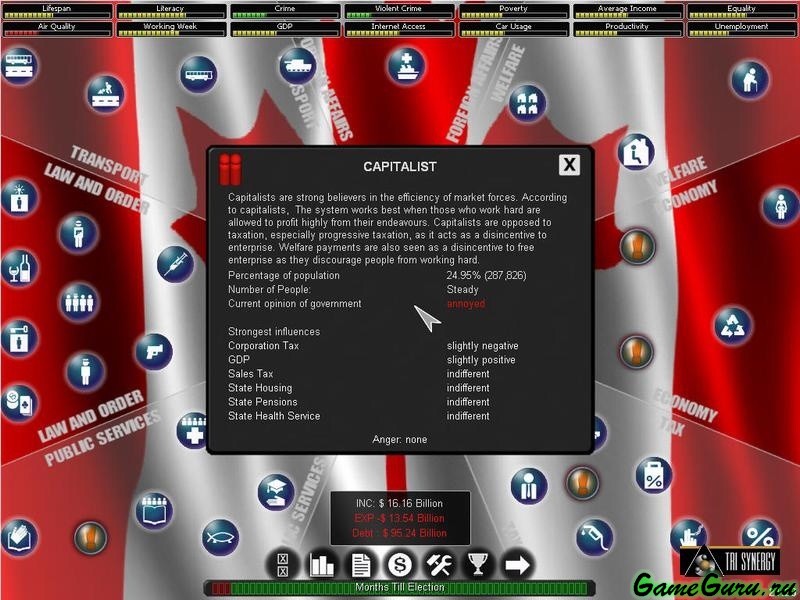The image size is (800, 600).
Task: Click the Debt $ 95.24 Billion line
Action: [399, 533]
